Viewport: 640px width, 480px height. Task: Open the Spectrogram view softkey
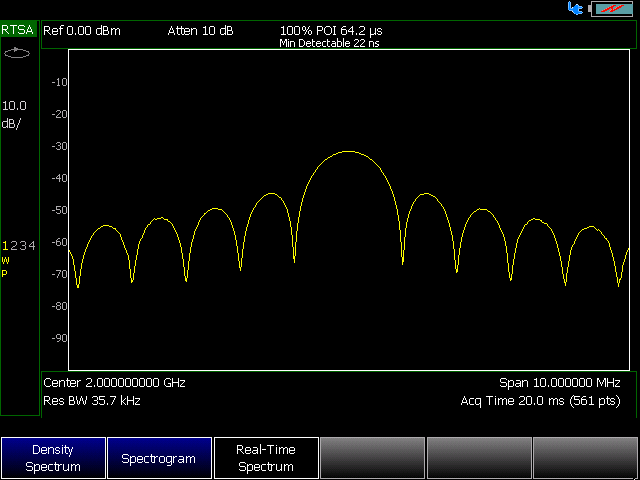pos(159,458)
